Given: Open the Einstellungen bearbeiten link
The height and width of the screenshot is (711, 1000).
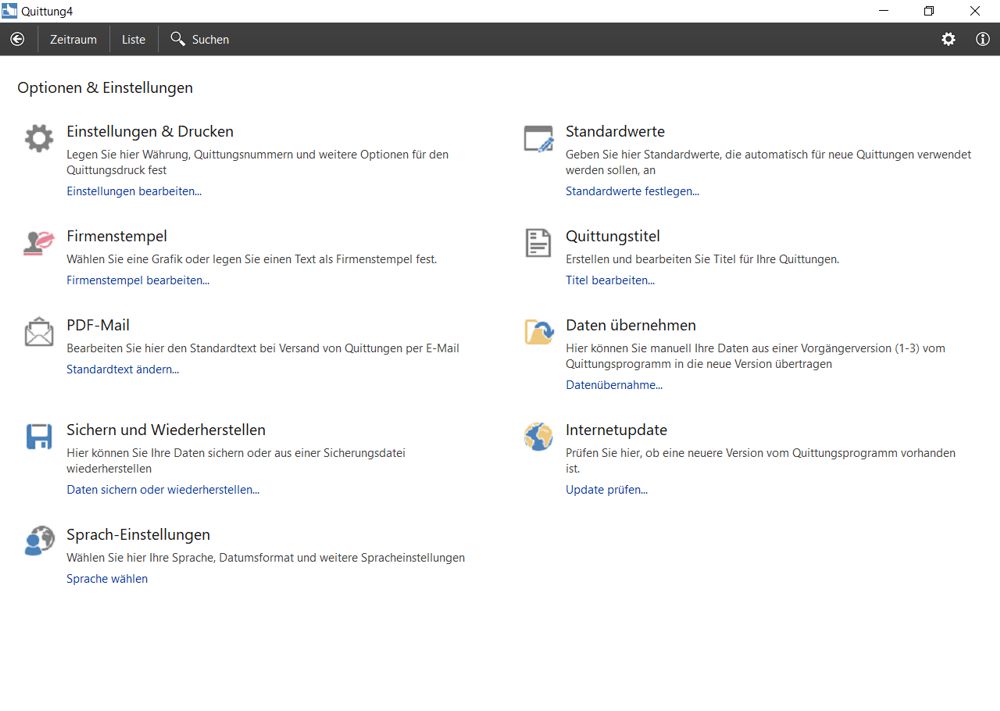Looking at the screenshot, I should point(134,191).
